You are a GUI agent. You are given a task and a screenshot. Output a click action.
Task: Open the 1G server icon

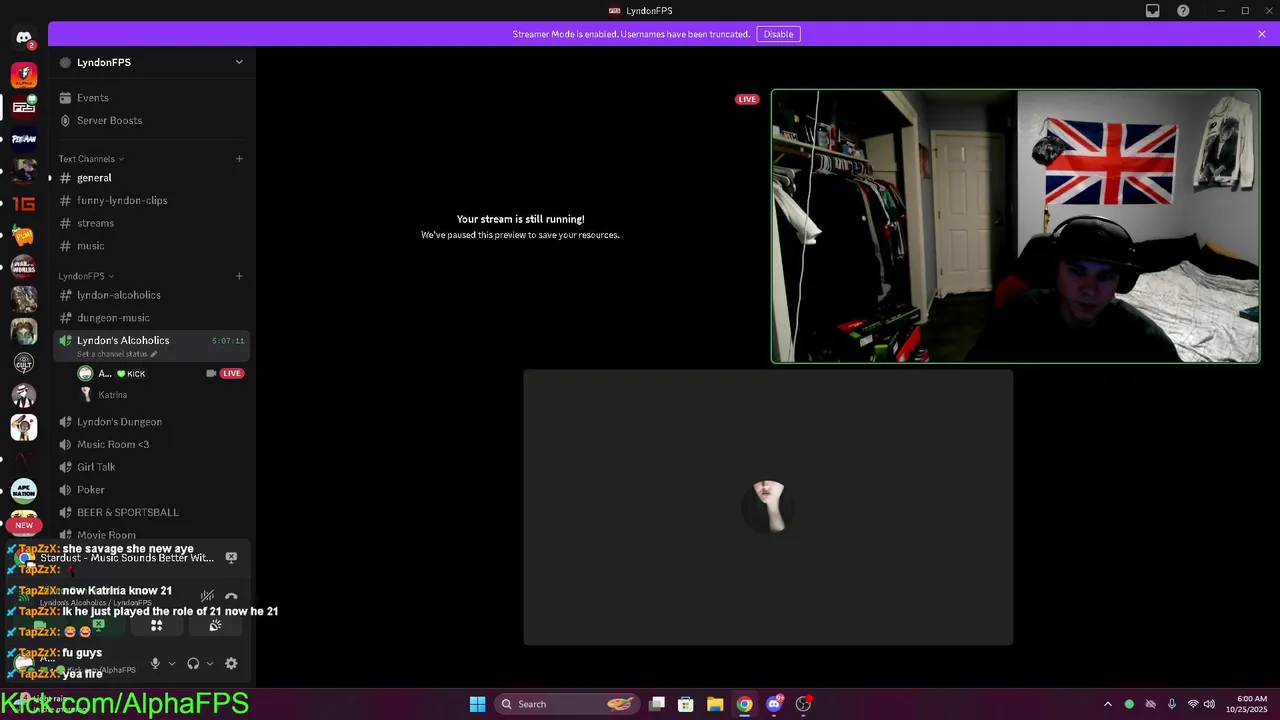24,204
